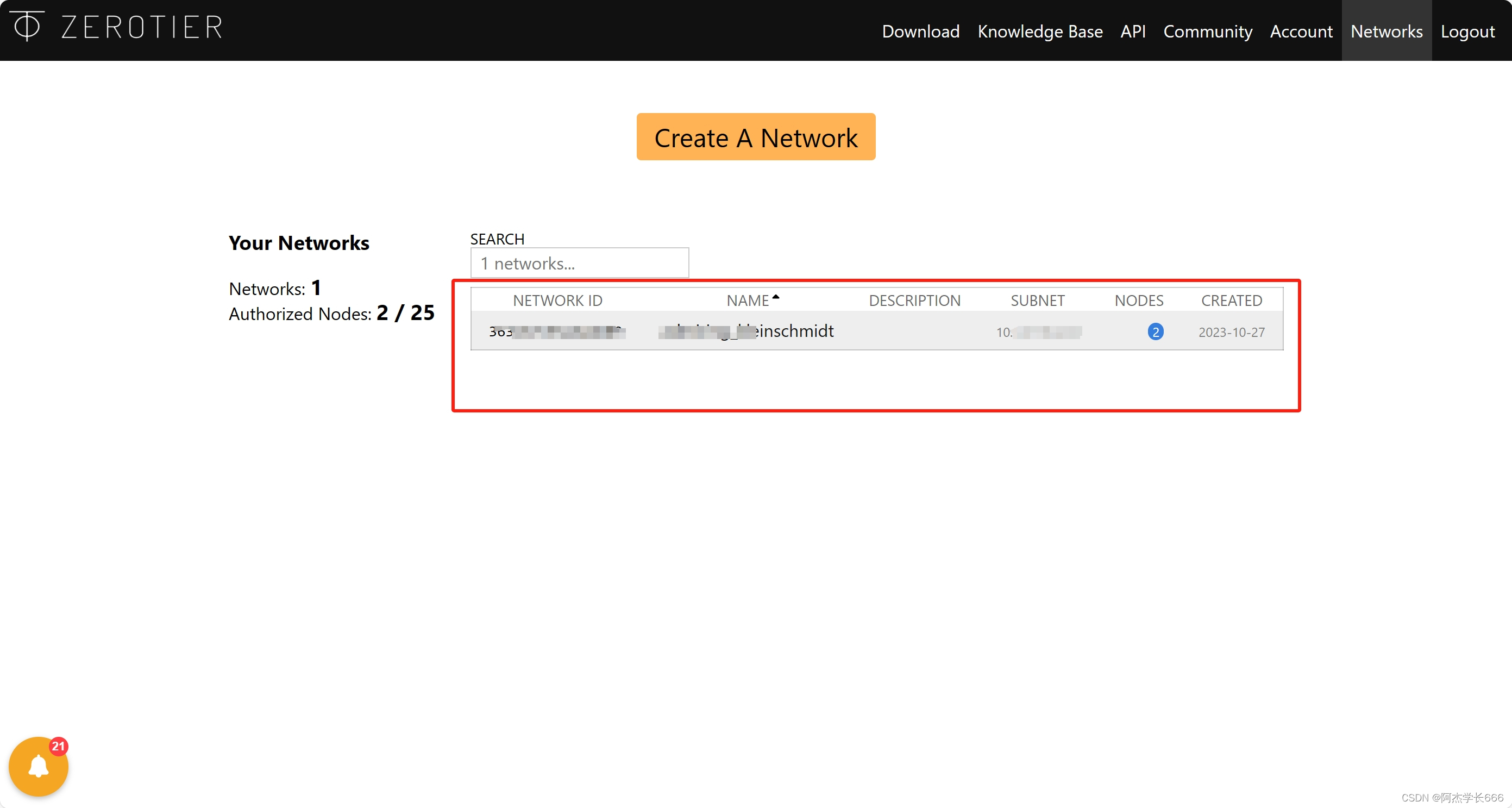
Task: Log out via the Logout link
Action: pos(1467,31)
